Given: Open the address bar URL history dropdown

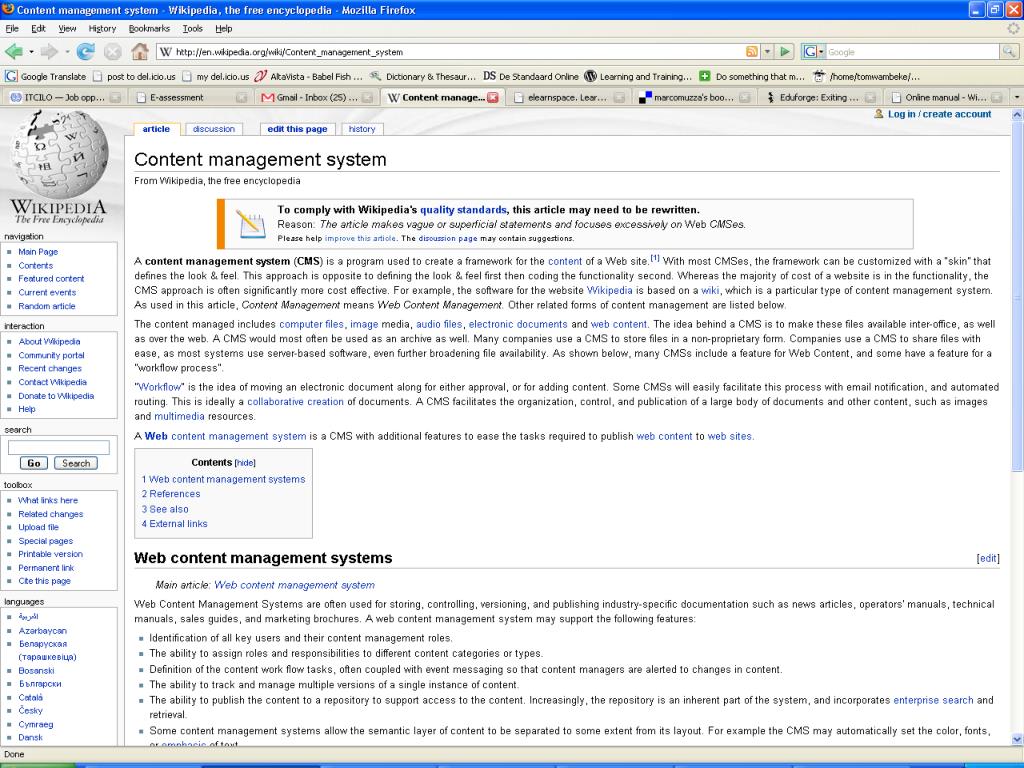Looking at the screenshot, I should click(x=768, y=52).
